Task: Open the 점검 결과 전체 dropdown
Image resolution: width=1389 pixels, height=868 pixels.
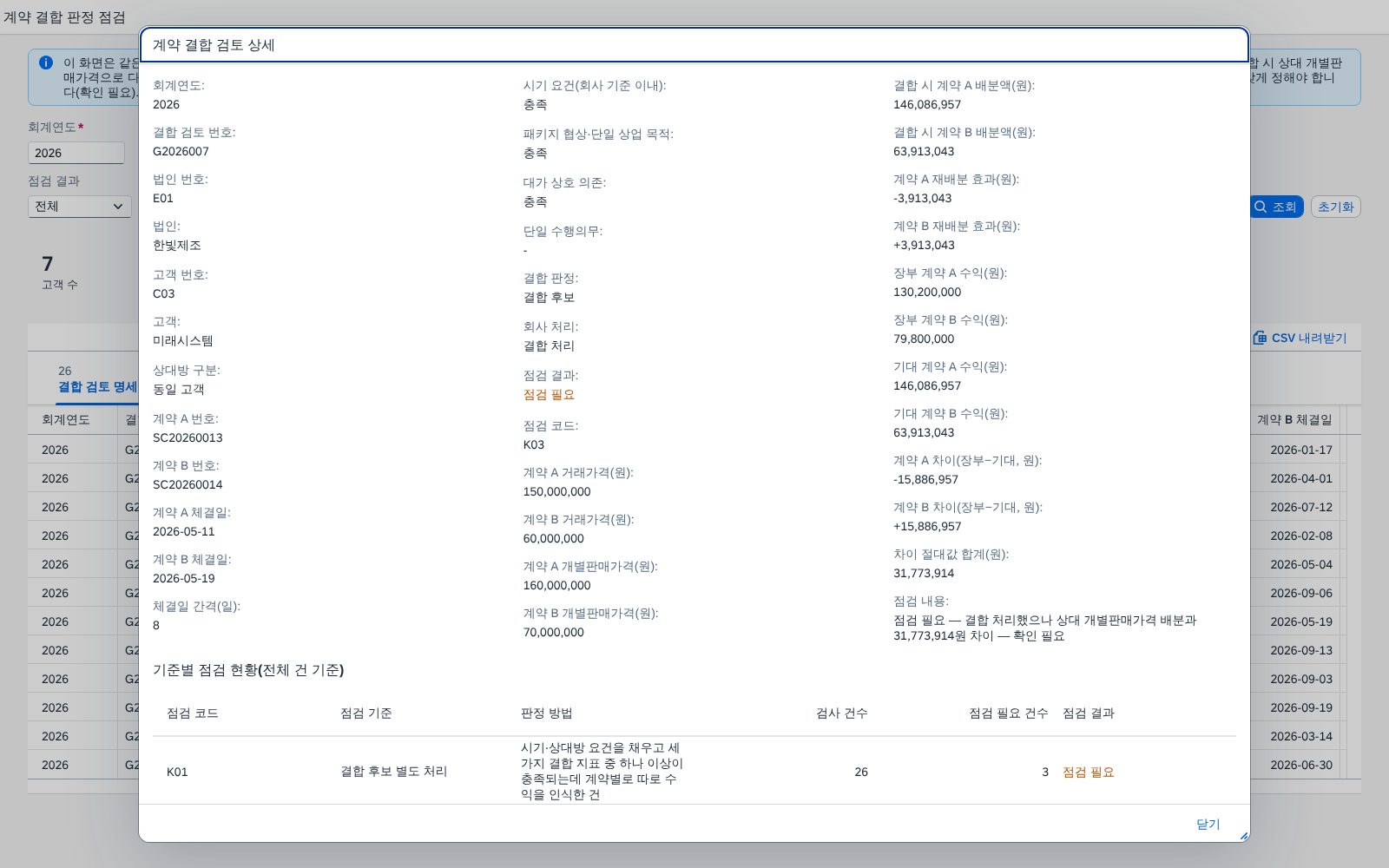Action: [x=80, y=207]
